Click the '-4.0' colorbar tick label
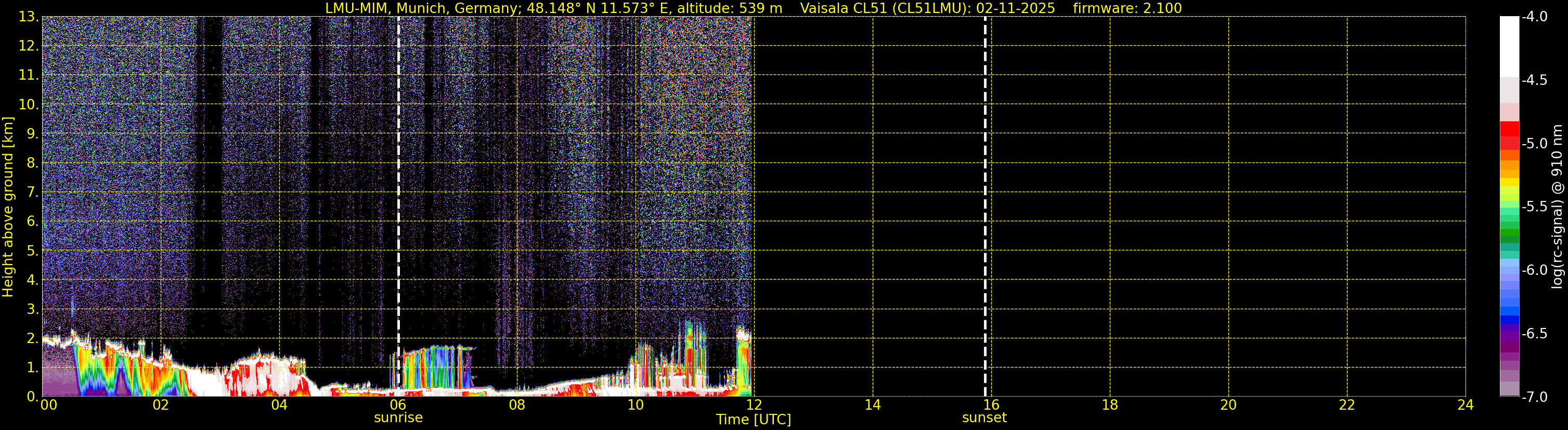This screenshot has height=430, width=1568. click(x=1535, y=17)
